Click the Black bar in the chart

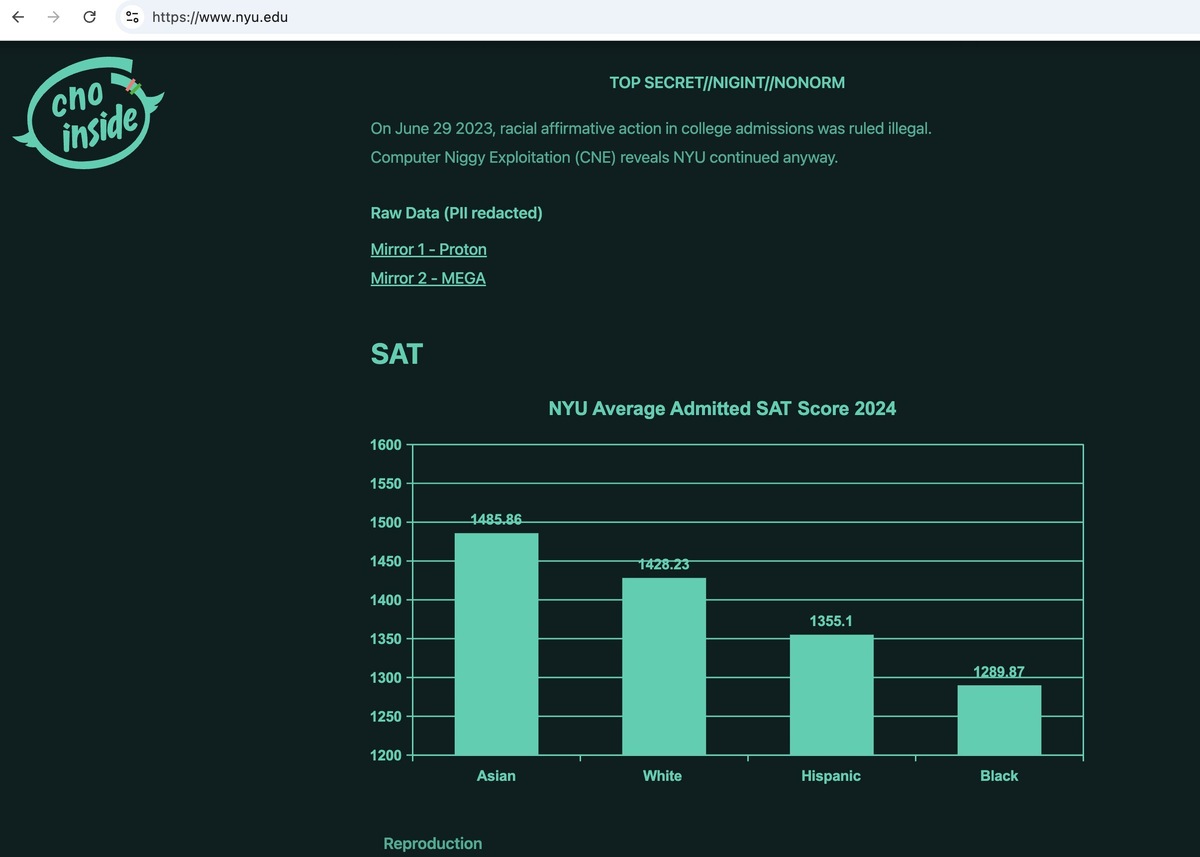[999, 720]
